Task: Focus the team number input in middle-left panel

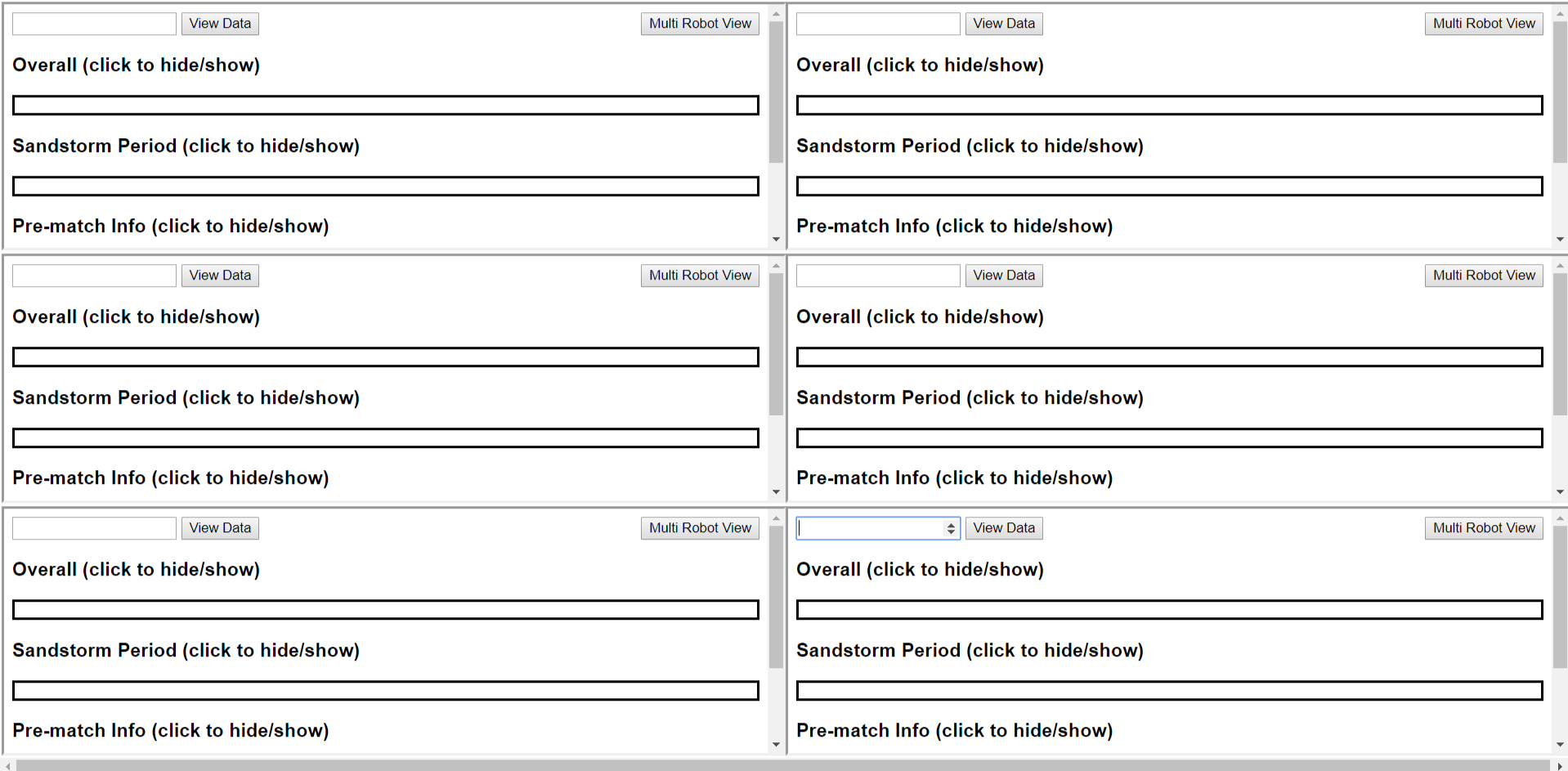Action: 94,276
